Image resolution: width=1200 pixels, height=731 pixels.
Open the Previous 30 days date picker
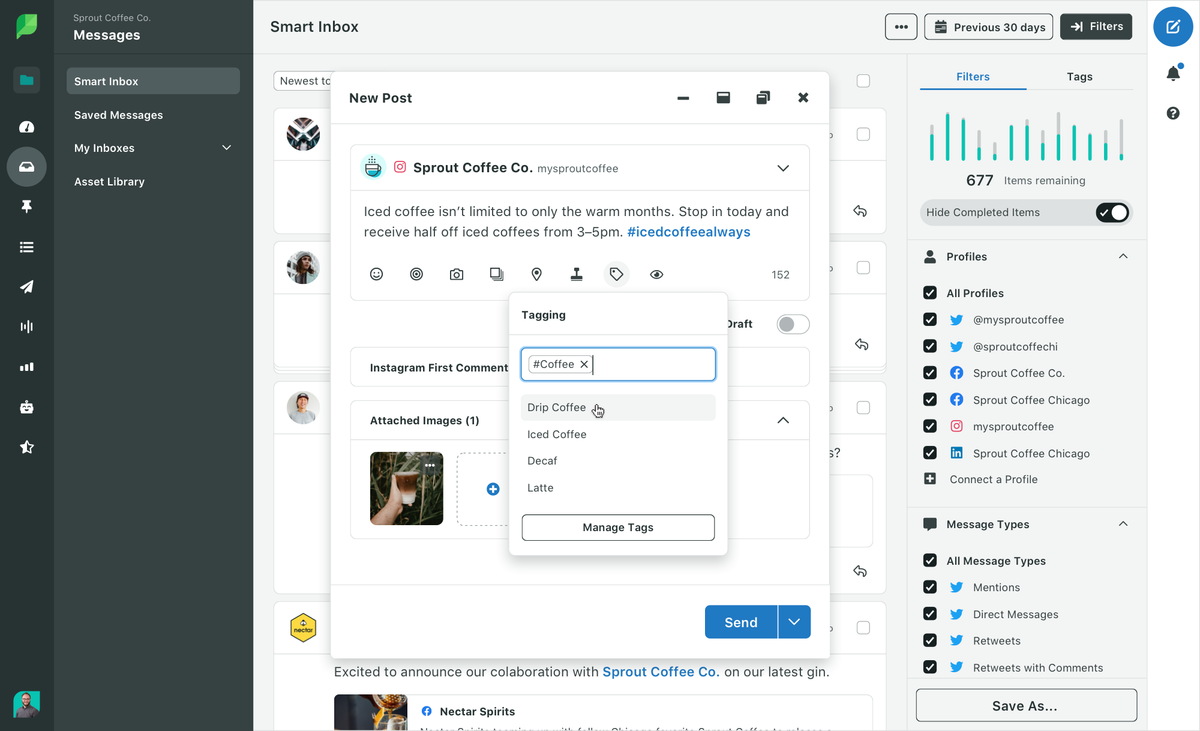click(989, 27)
